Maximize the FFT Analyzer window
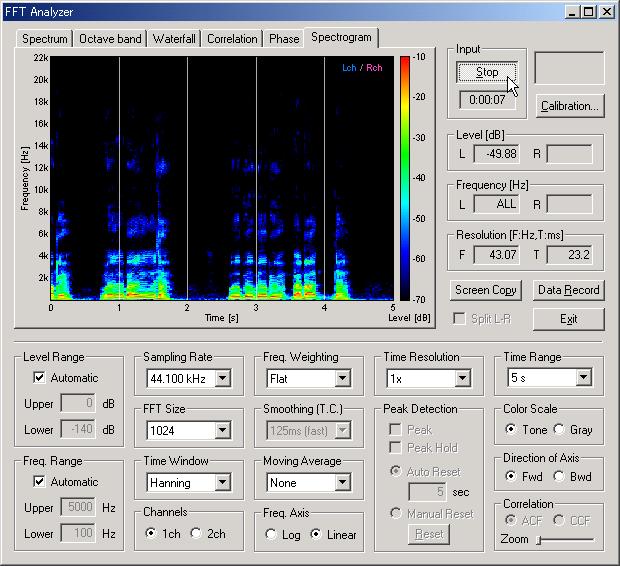The image size is (620, 566). (588, 12)
